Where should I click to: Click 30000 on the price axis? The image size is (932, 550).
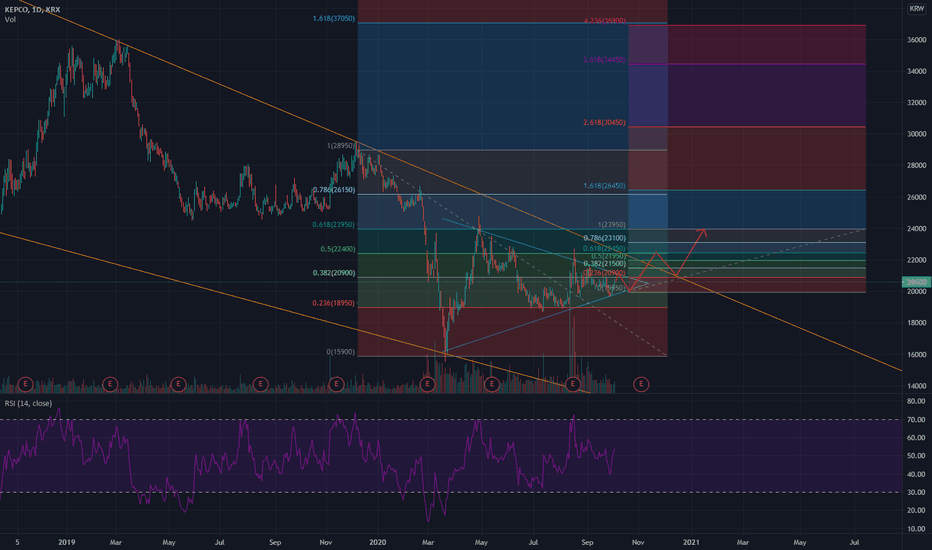917,134
